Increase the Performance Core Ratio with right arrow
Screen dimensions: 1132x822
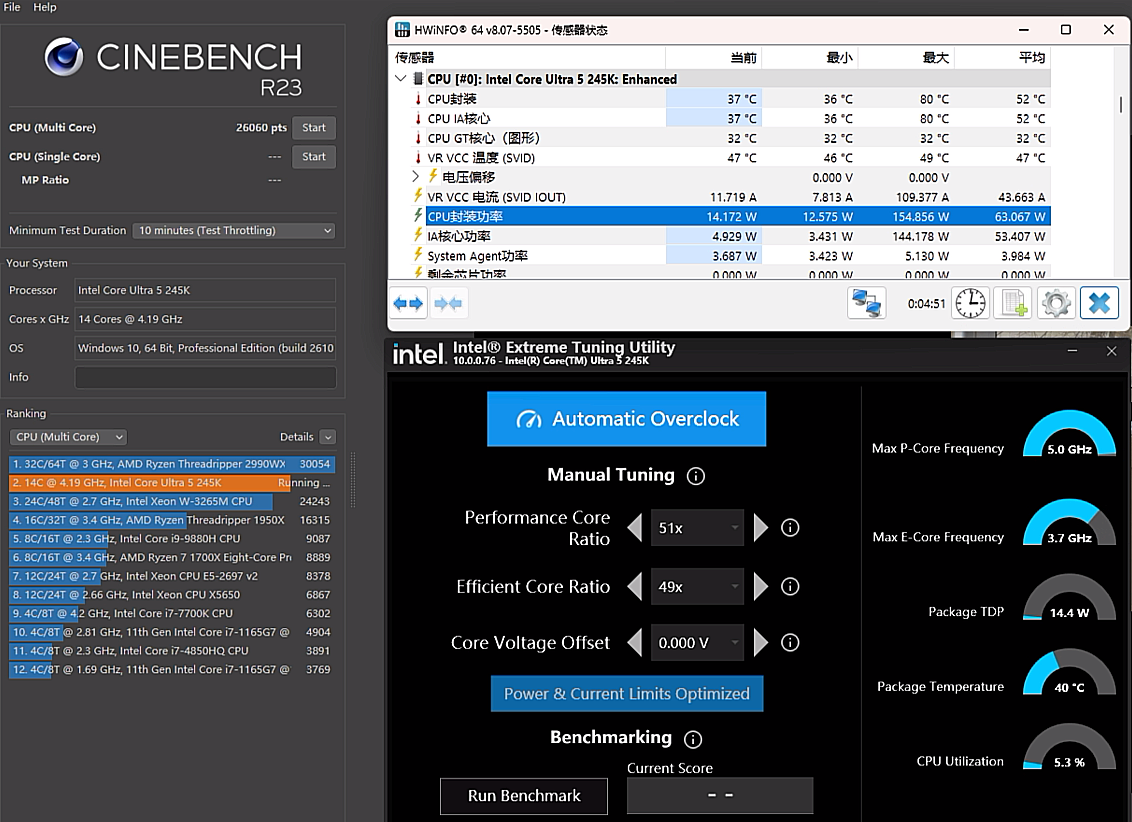(x=762, y=528)
